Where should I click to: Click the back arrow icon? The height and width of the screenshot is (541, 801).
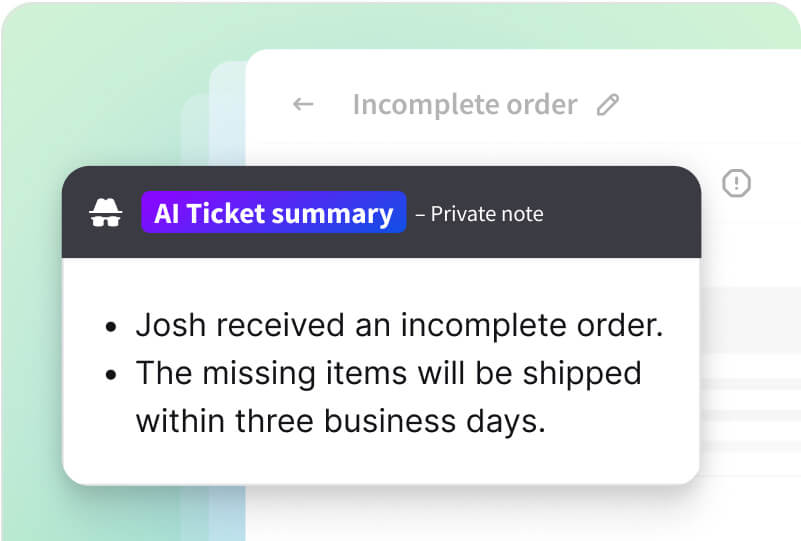coord(303,104)
